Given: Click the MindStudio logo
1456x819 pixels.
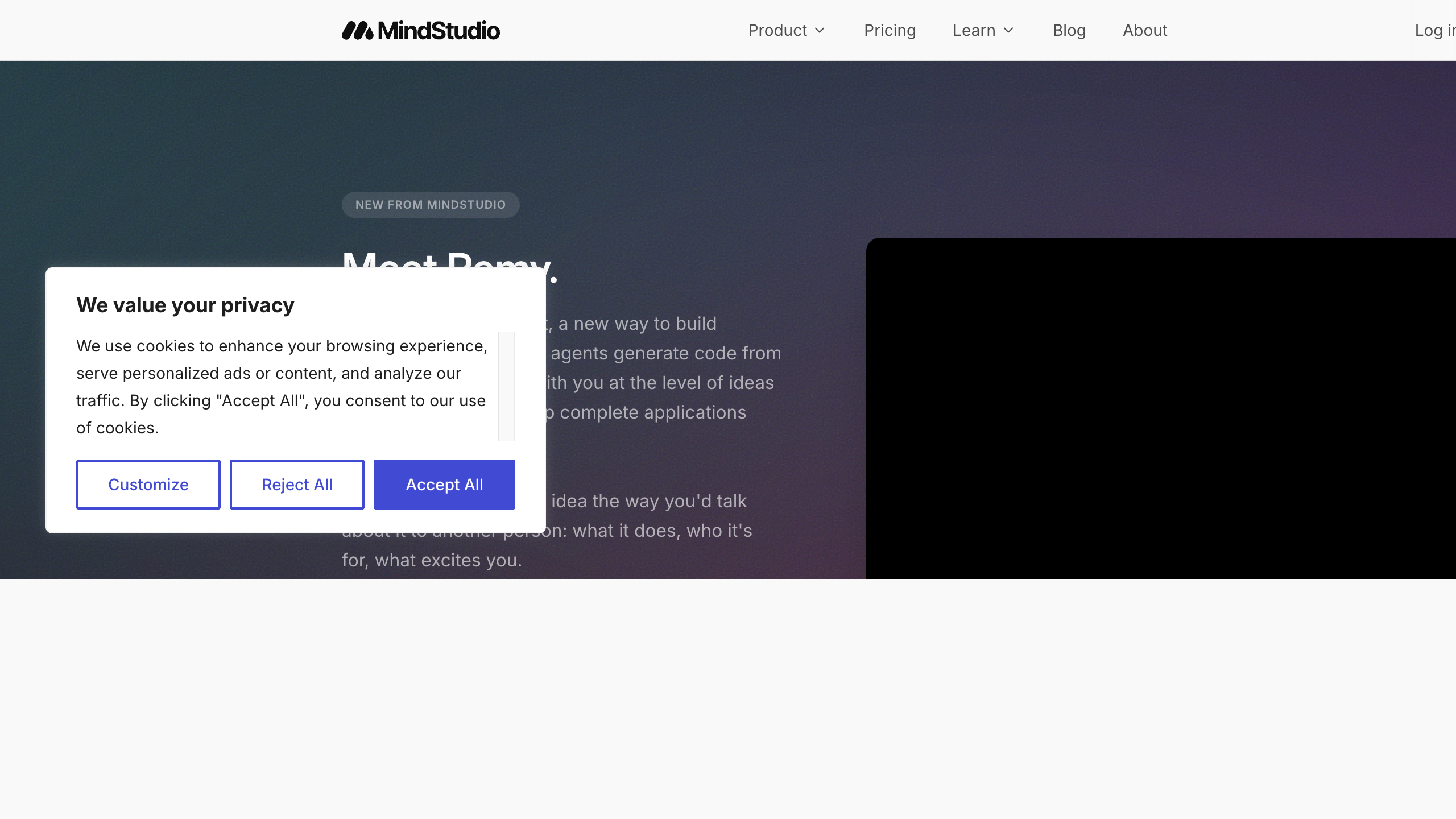Looking at the screenshot, I should coord(420,30).
